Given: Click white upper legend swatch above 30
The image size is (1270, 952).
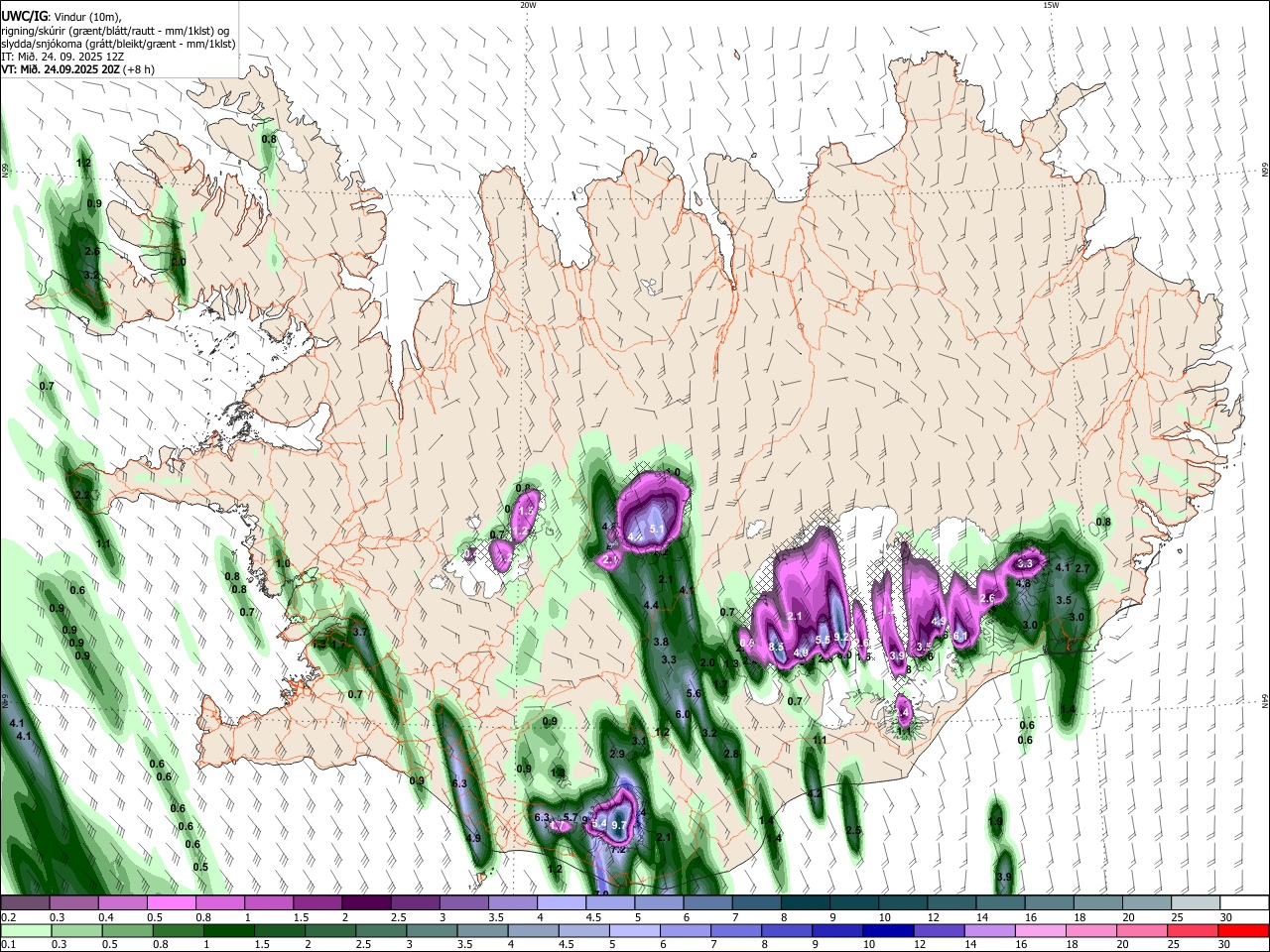Looking at the screenshot, I should (1244, 902).
